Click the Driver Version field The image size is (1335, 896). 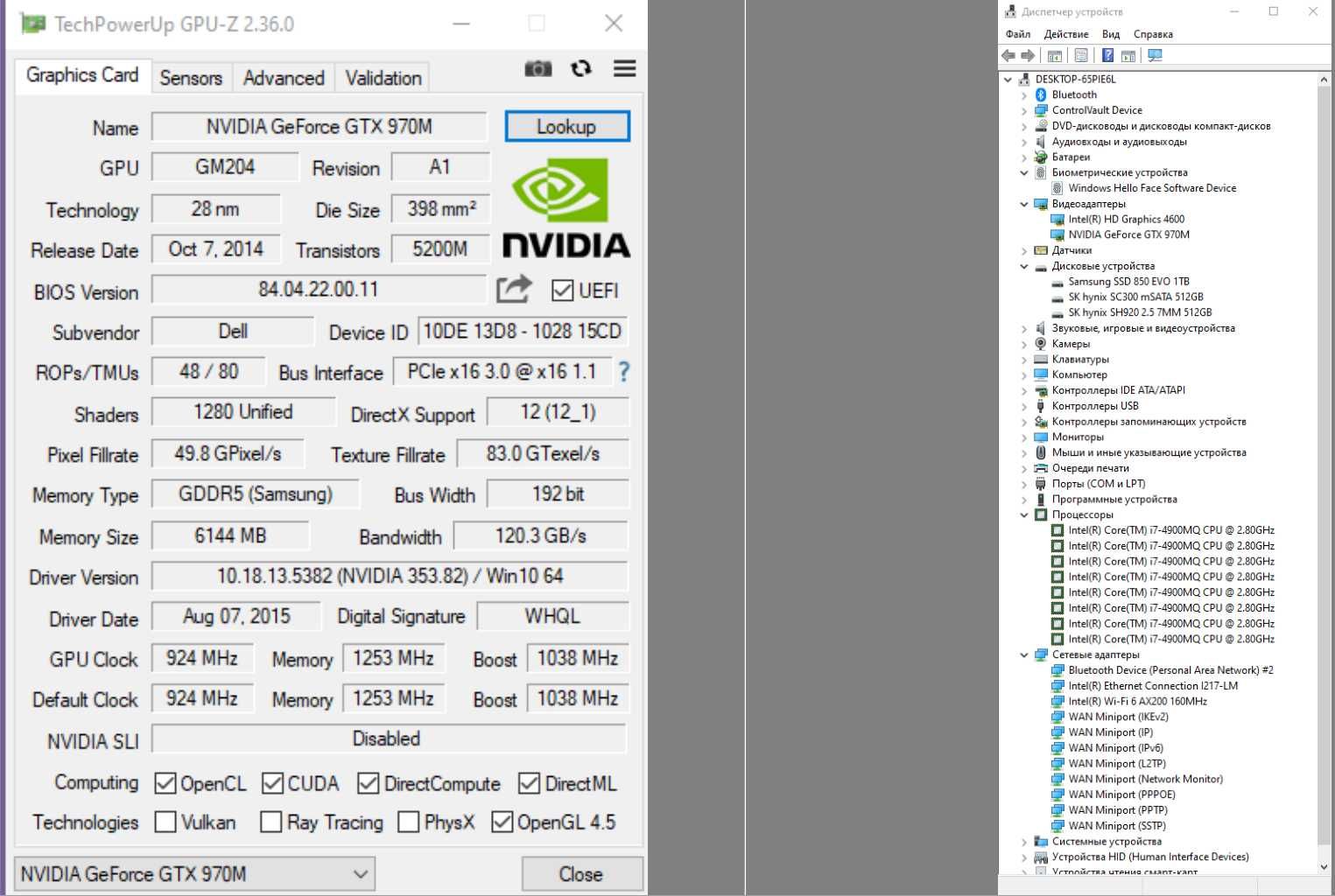[x=390, y=577]
